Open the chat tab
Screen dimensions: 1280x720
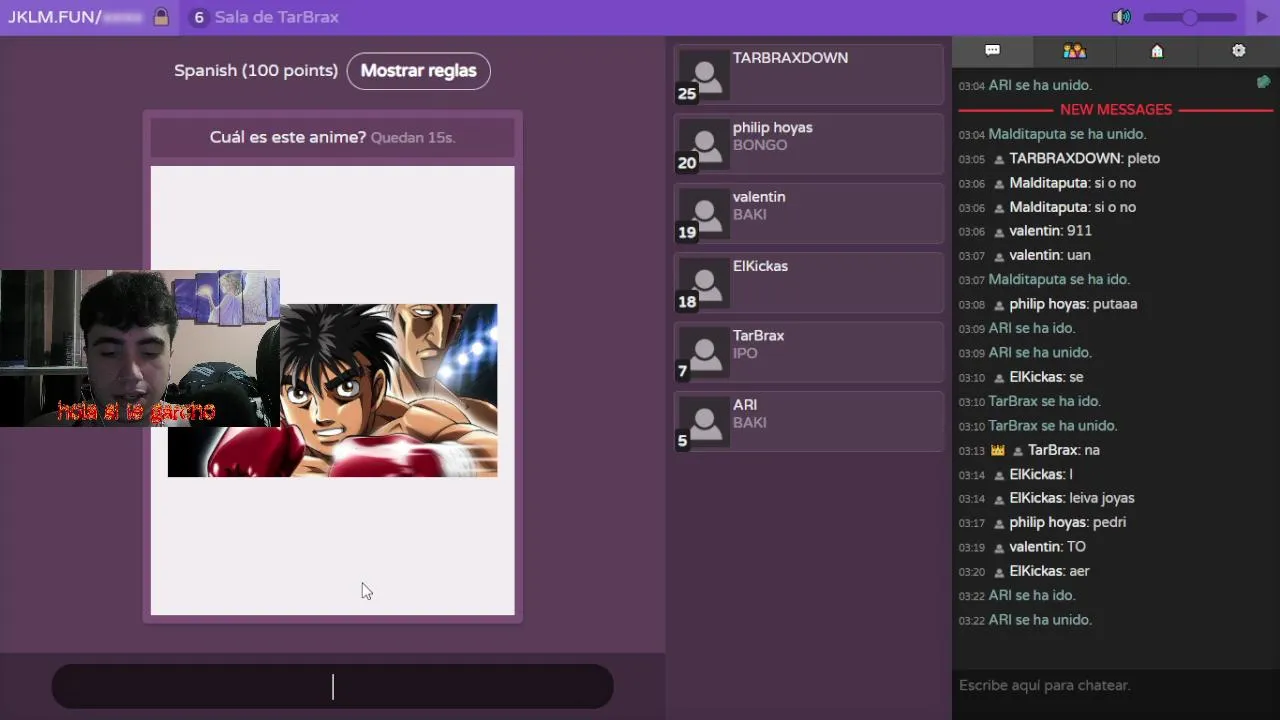pyautogui.click(x=992, y=51)
